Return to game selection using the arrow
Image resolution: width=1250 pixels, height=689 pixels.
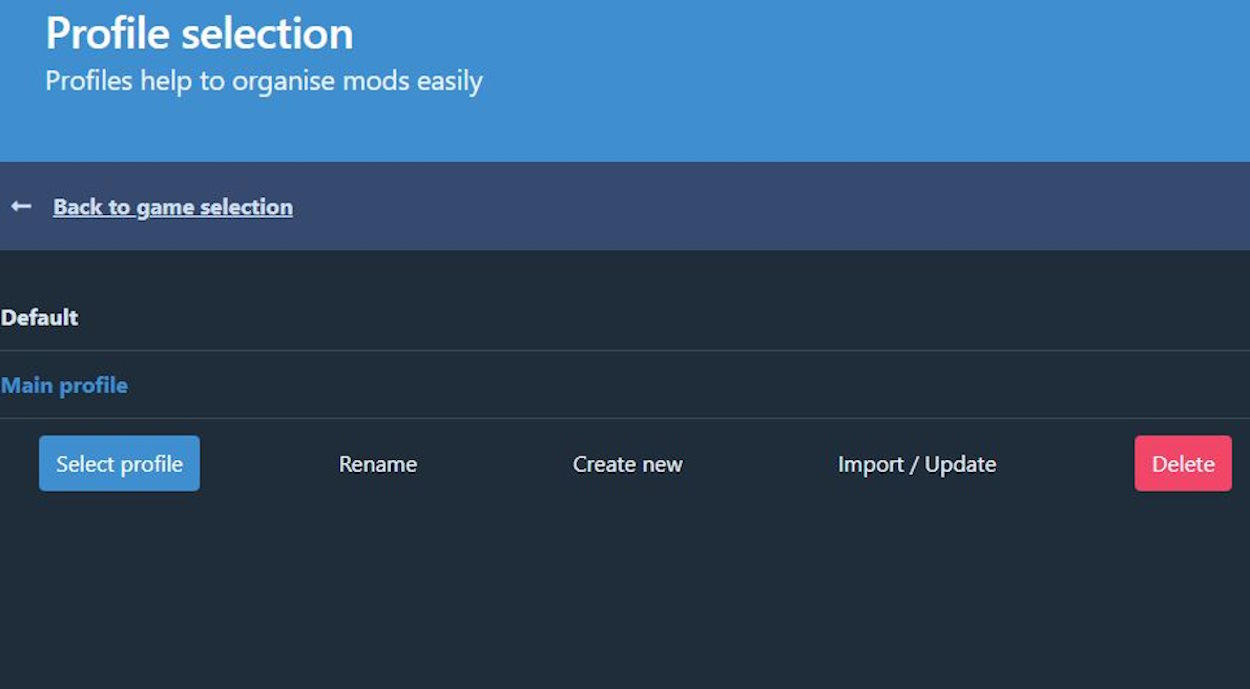21,206
